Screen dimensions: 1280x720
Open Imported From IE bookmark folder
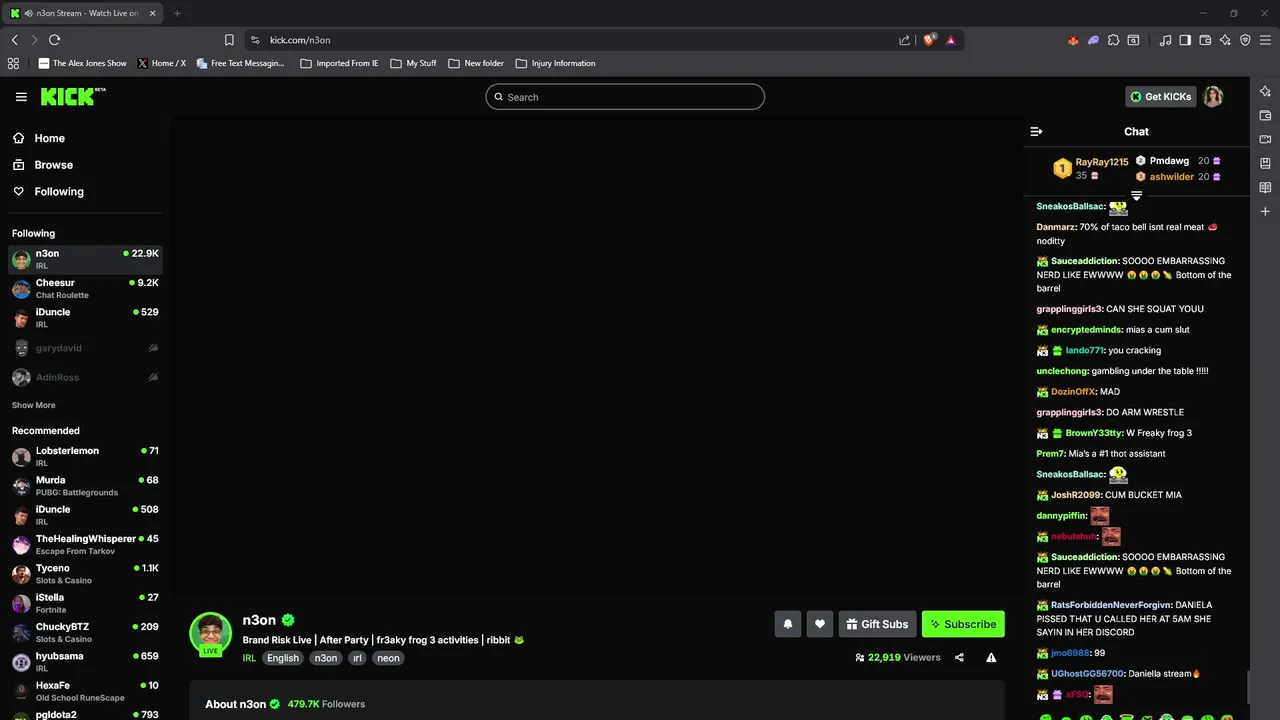pos(339,63)
